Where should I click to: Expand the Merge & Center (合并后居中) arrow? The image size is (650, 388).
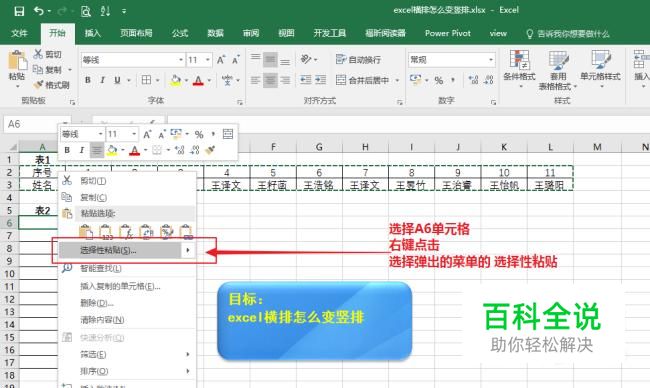click(397, 80)
